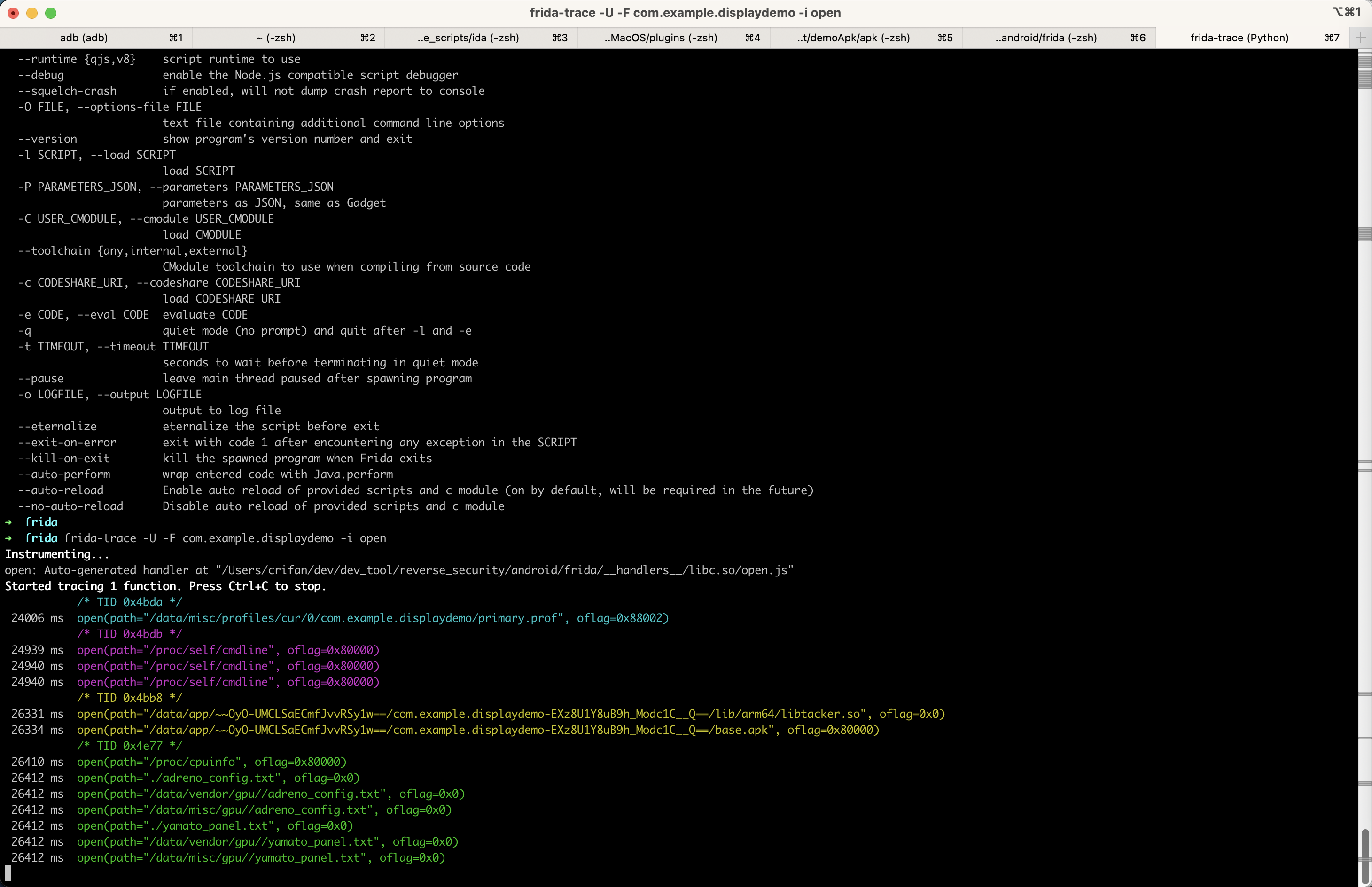Image resolution: width=1372 pixels, height=887 pixels.
Task: Click the /data/vendor/gpu//yamato_panel.txt line
Action: tap(234, 841)
